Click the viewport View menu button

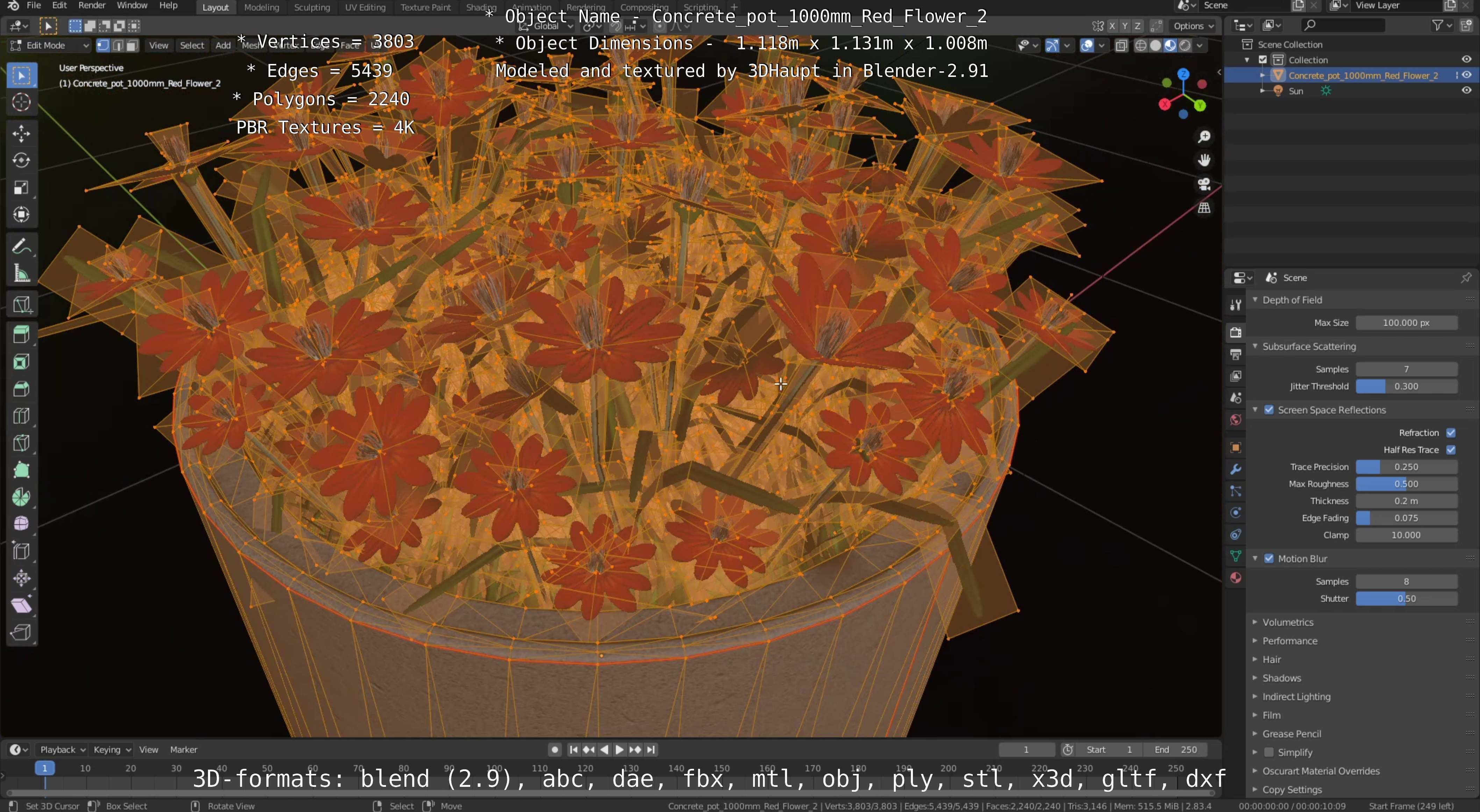(159, 45)
